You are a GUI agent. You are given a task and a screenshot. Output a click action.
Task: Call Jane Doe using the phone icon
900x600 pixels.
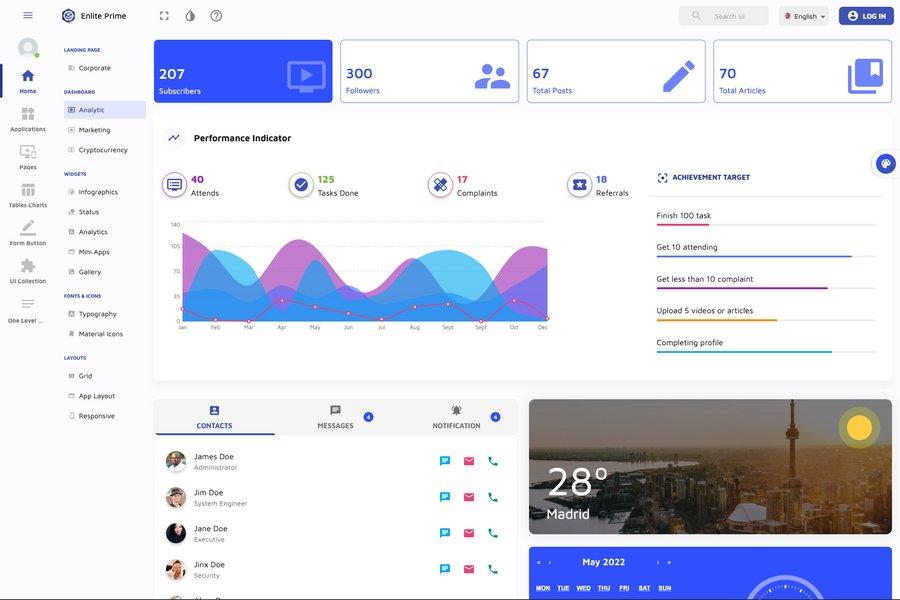pos(490,531)
